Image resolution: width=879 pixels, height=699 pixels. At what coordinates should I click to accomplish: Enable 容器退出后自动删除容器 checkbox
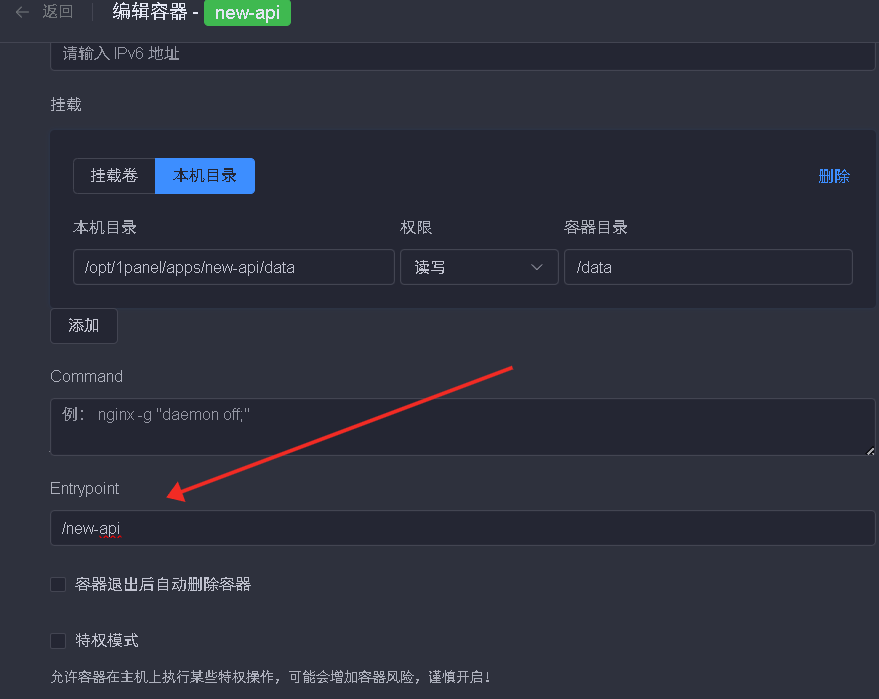(58, 584)
